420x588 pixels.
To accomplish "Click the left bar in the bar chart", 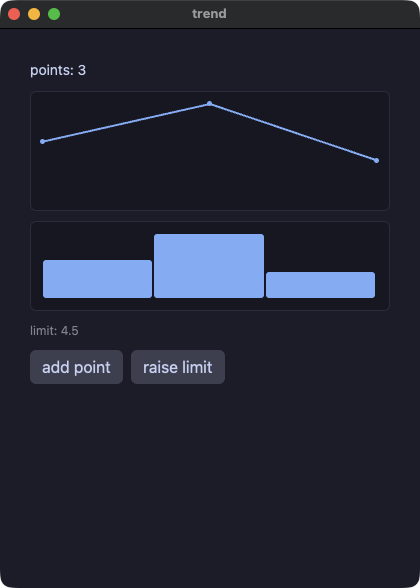I will 98,279.
